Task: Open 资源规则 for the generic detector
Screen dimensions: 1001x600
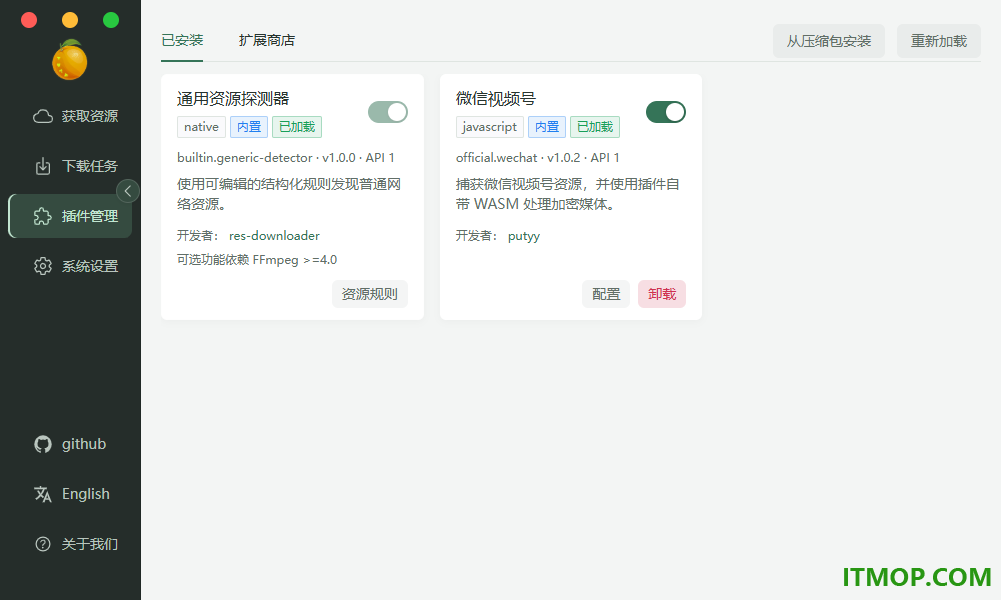Action: [x=370, y=294]
